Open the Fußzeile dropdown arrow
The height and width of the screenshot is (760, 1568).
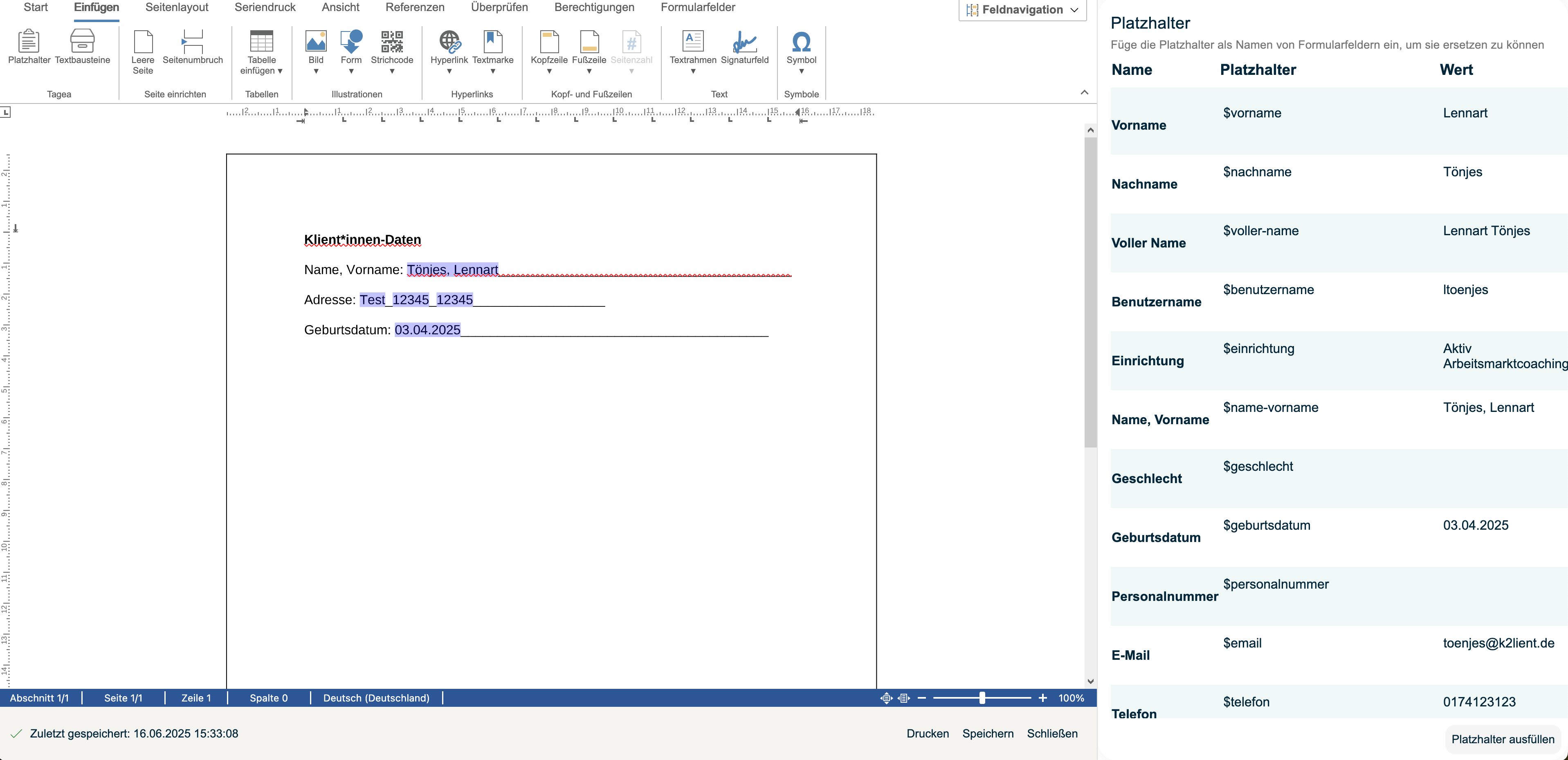click(x=589, y=71)
